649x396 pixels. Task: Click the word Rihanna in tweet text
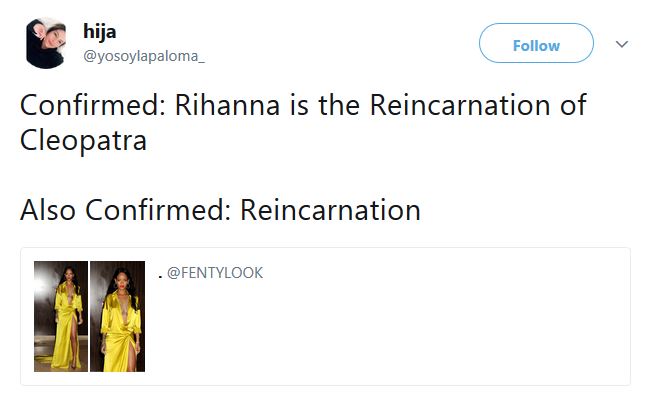coord(227,105)
